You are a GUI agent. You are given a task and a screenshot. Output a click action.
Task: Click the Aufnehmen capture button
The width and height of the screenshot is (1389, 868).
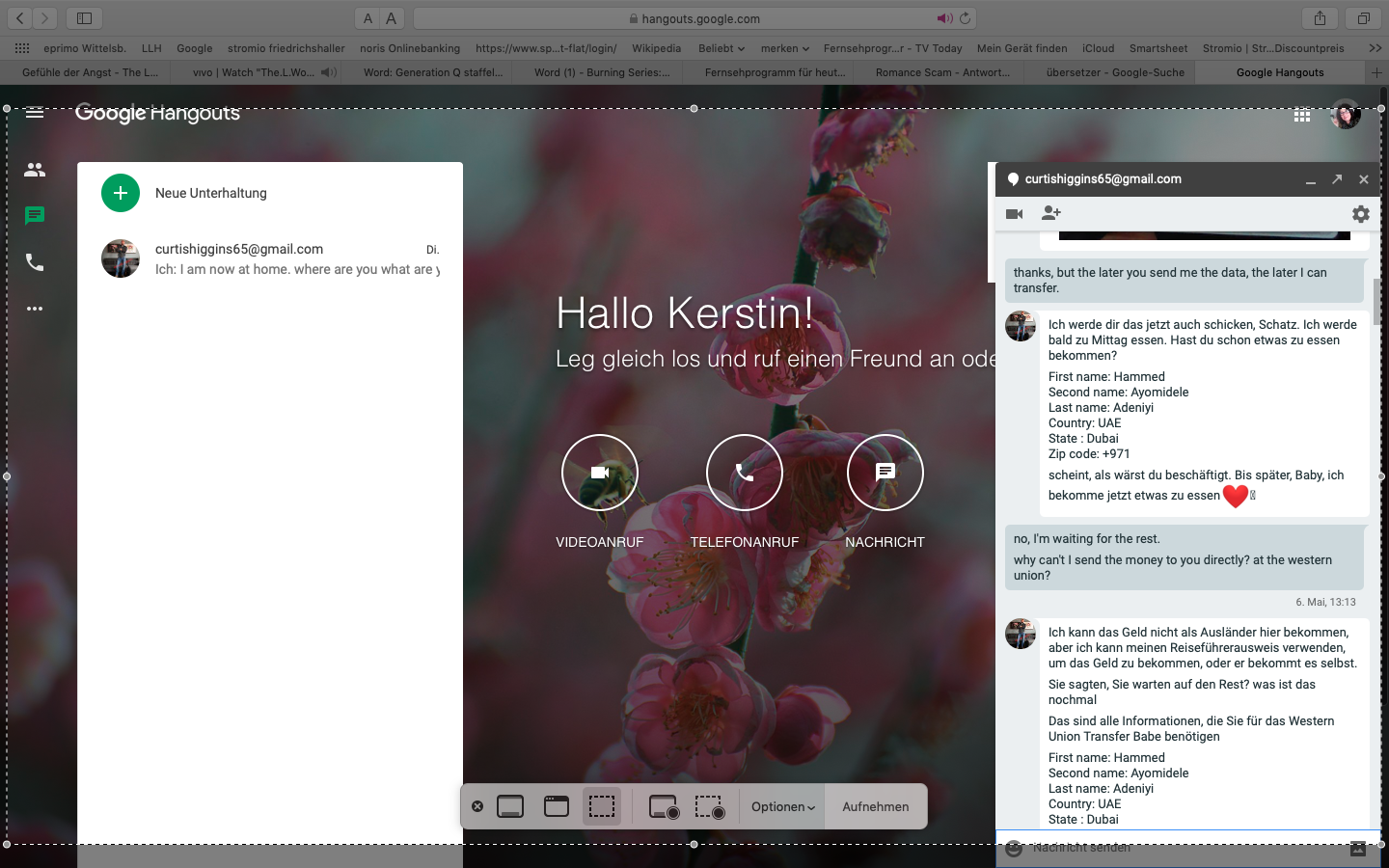point(876,806)
